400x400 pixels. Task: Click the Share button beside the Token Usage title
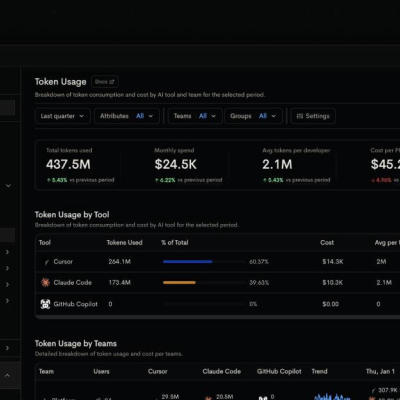point(105,82)
